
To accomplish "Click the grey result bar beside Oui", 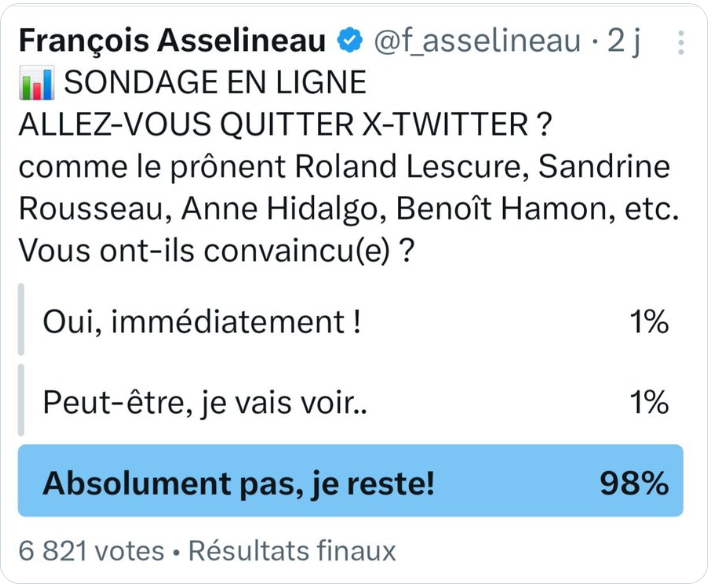I will pyautogui.click(x=21, y=319).
